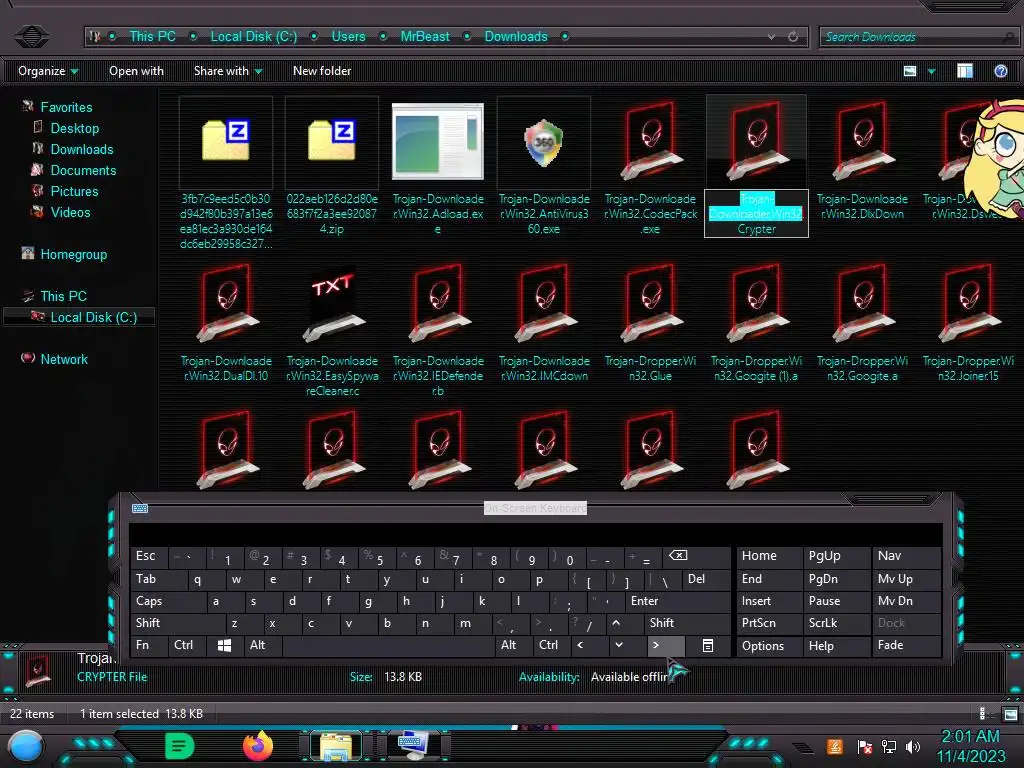Refresh the Downloads folder
The image size is (1024, 768).
point(793,37)
